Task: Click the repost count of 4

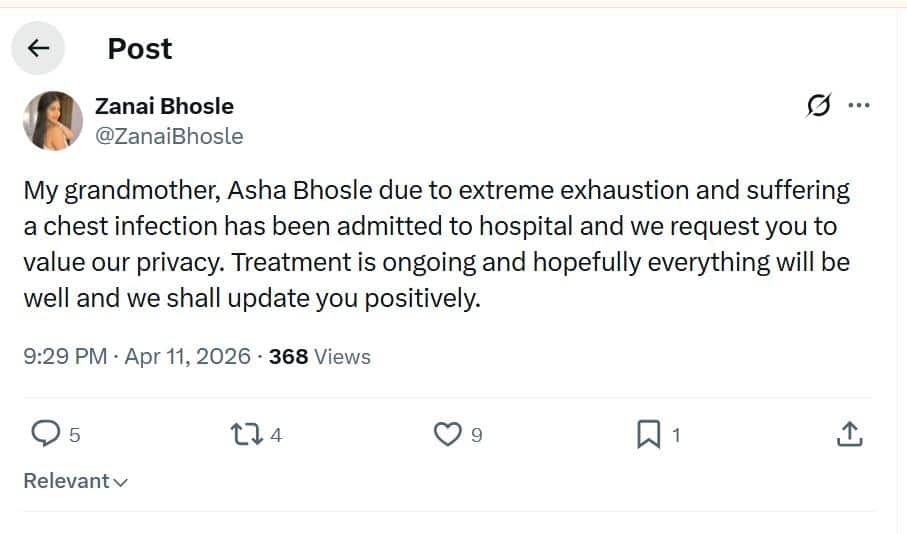Action: [x=276, y=435]
